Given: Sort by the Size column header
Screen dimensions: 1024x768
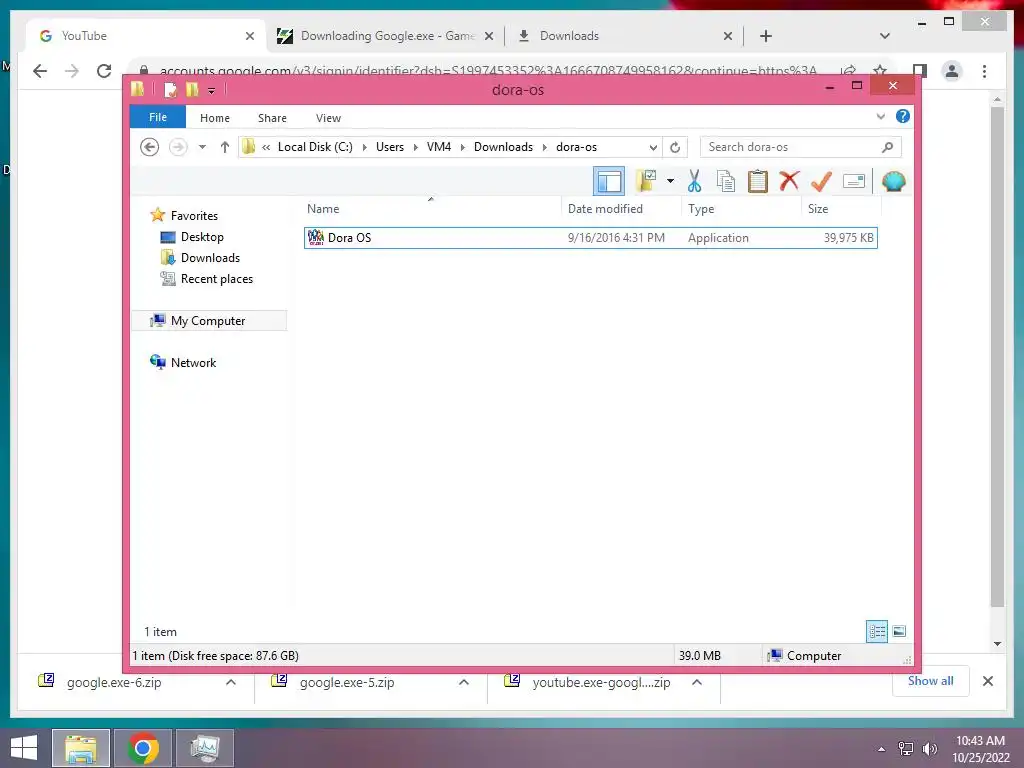Looking at the screenshot, I should pyautogui.click(x=841, y=209).
